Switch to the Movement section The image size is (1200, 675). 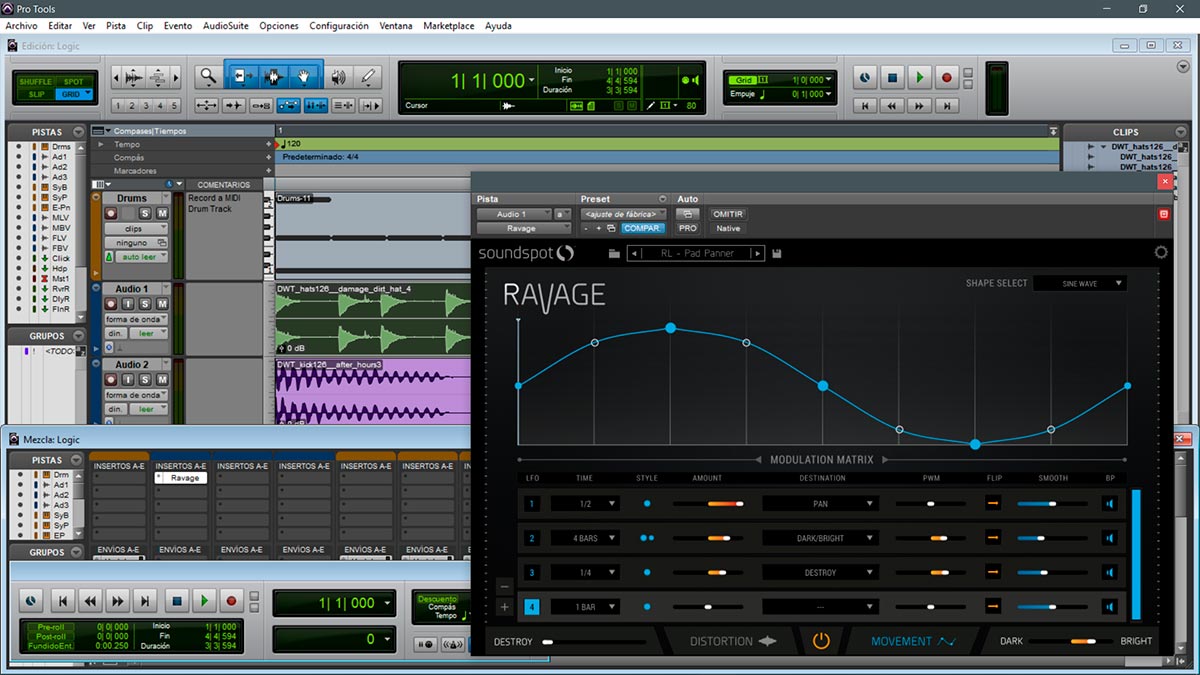(914, 641)
